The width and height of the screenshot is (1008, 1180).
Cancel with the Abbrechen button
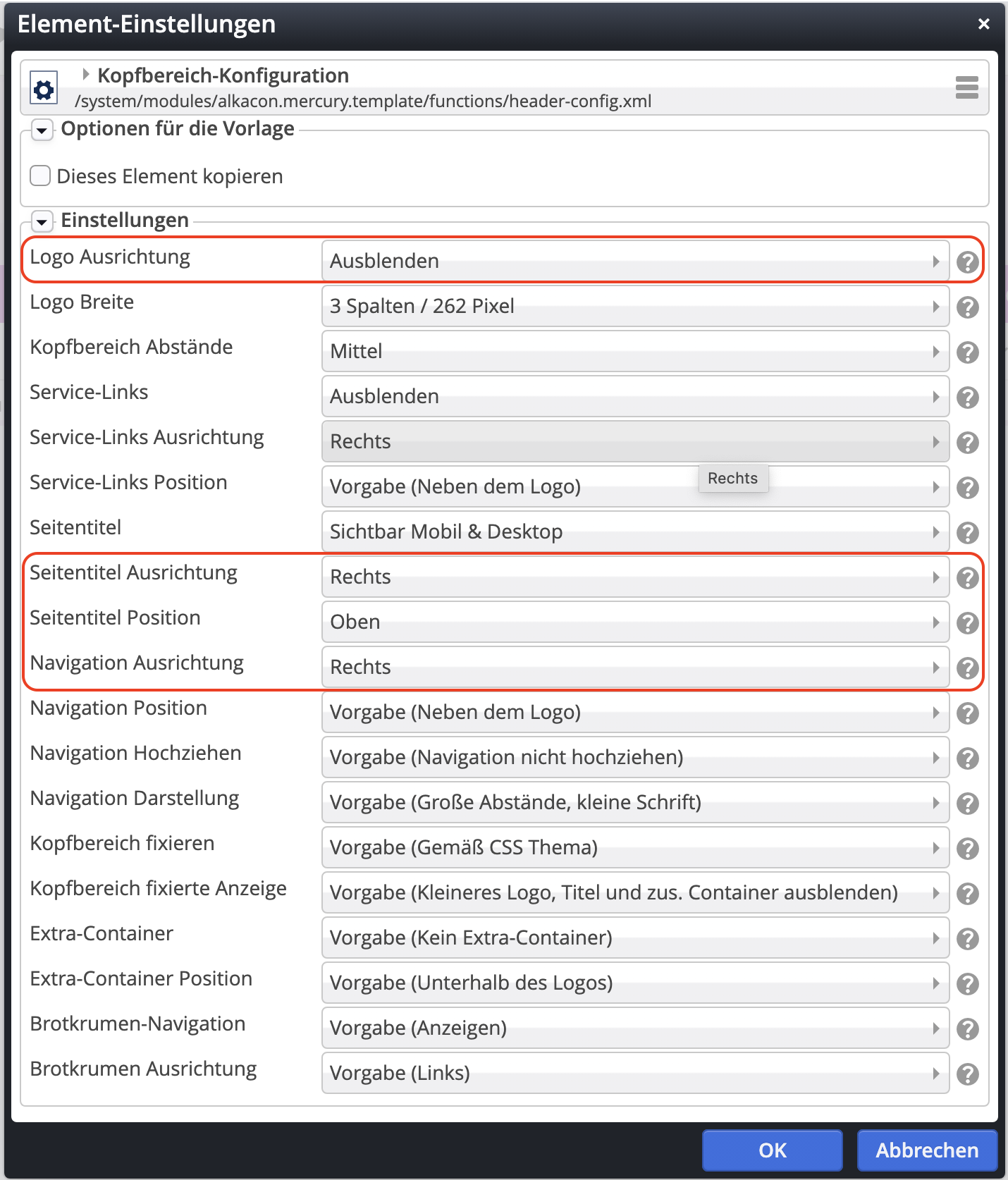click(927, 1150)
